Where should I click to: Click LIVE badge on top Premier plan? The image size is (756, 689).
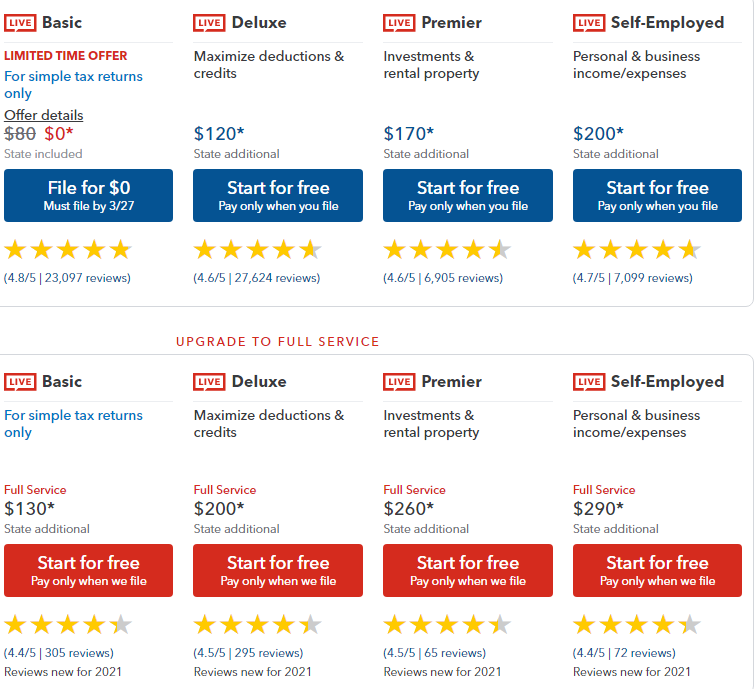pyautogui.click(x=399, y=23)
